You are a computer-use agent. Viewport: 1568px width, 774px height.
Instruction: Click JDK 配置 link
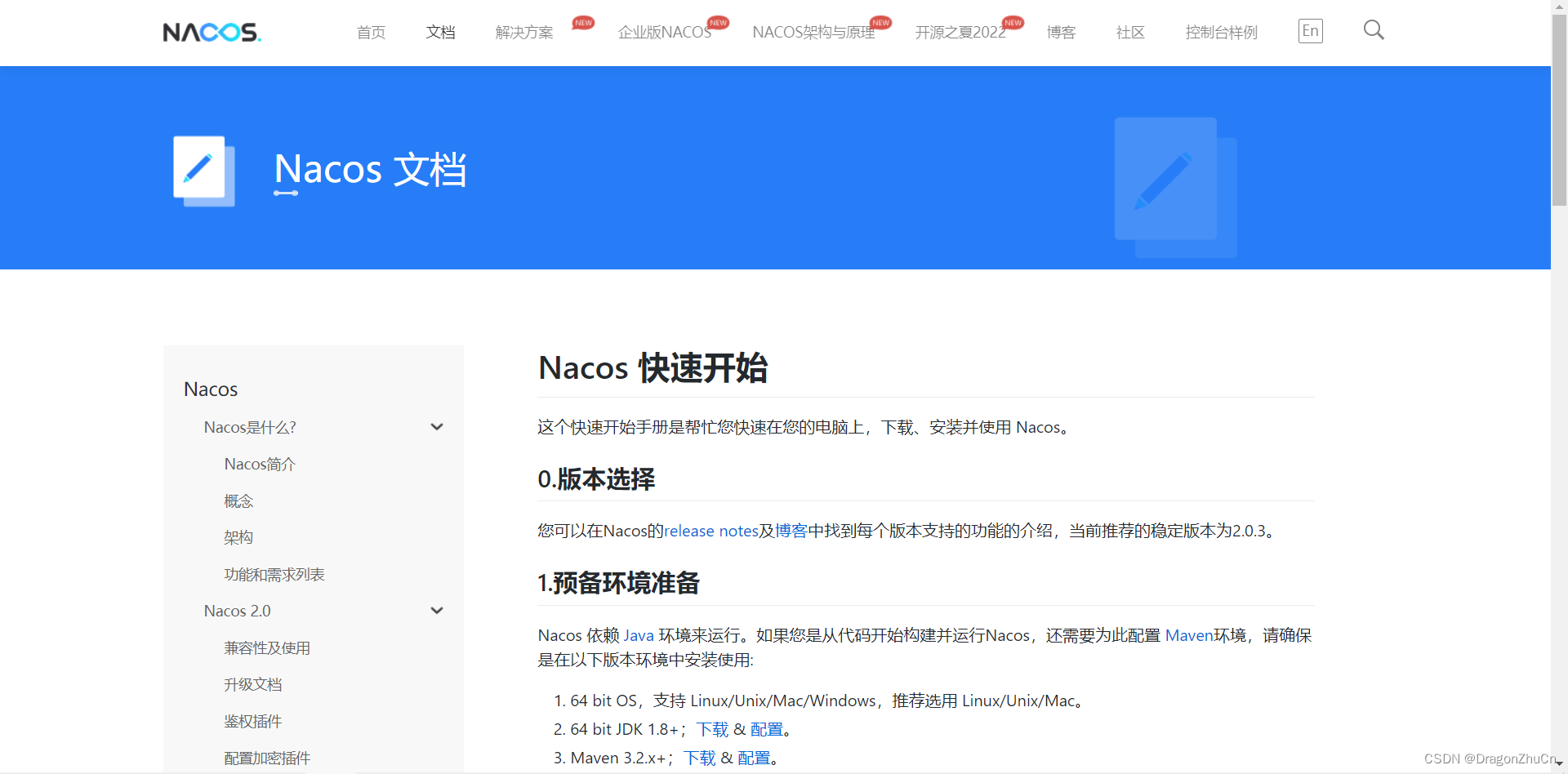tap(766, 729)
